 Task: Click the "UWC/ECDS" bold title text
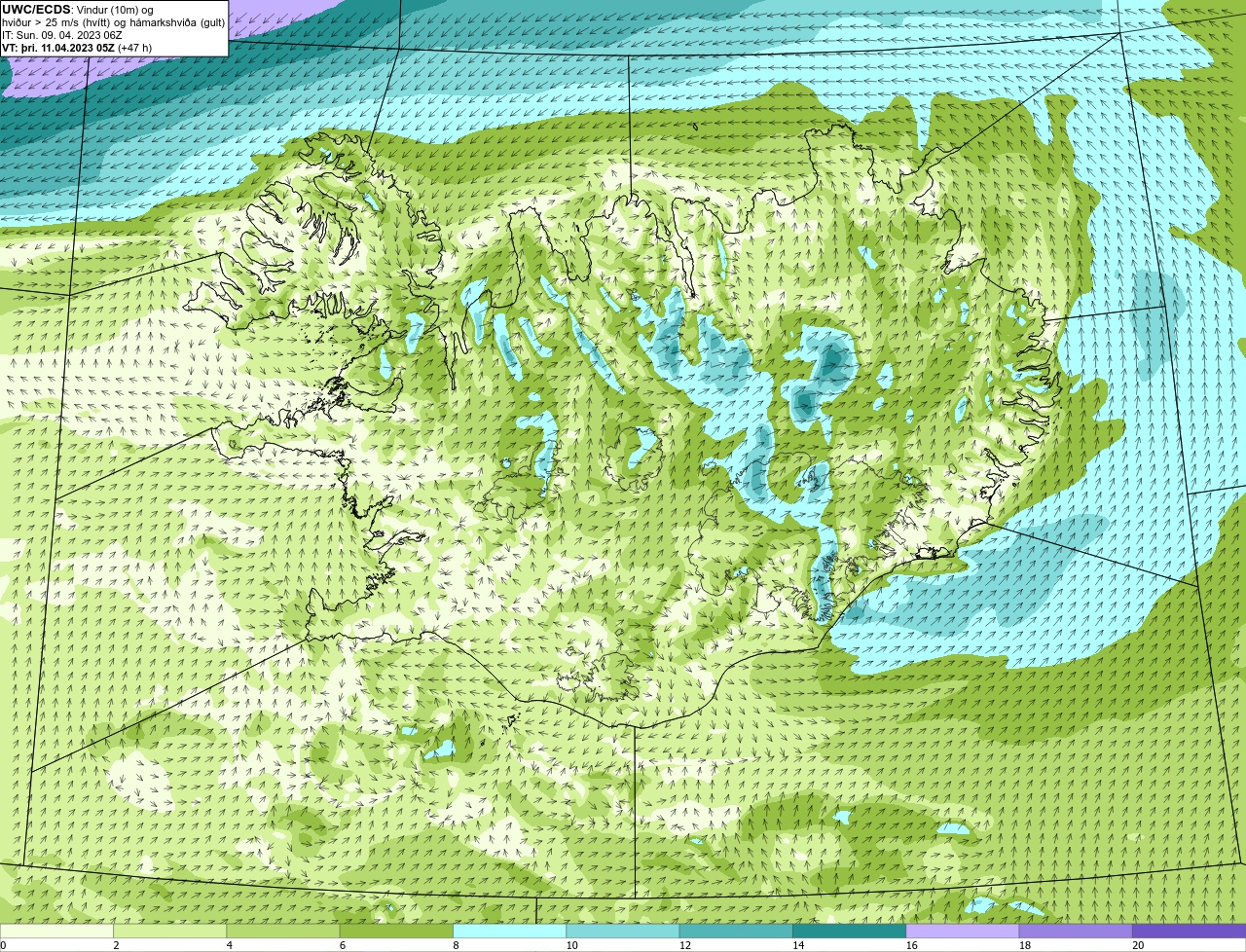pos(37,10)
